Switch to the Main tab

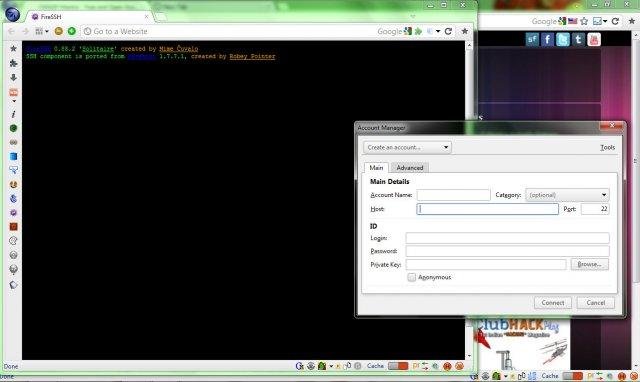tap(376, 168)
